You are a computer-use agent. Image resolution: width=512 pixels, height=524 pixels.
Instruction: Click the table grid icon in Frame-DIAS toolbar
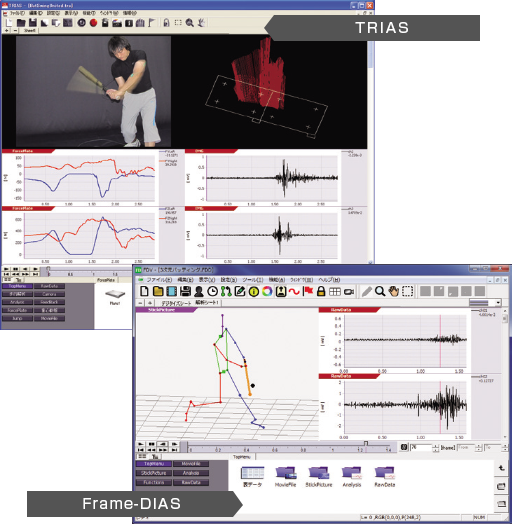335,292
